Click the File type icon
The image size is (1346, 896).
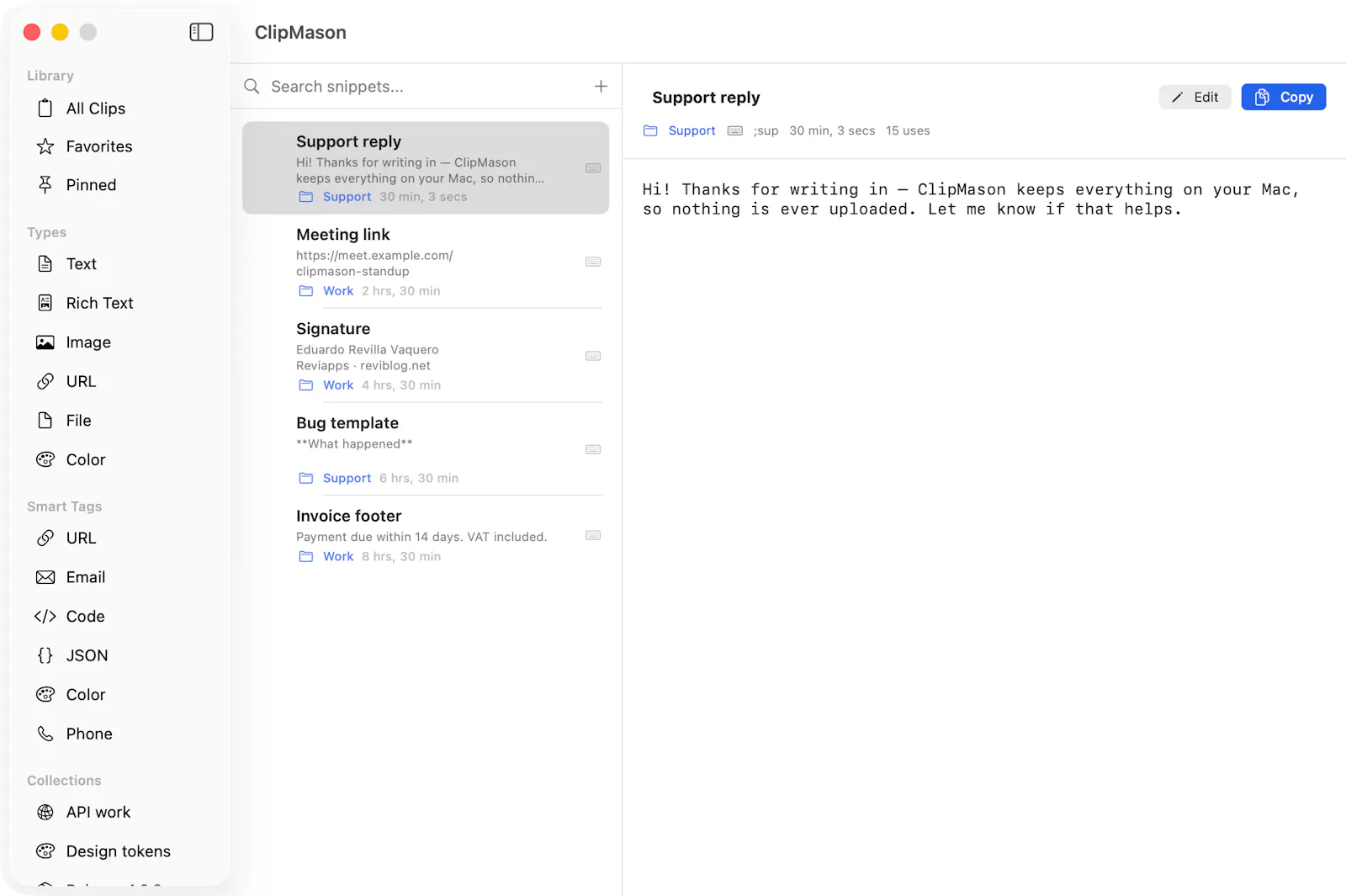point(45,421)
